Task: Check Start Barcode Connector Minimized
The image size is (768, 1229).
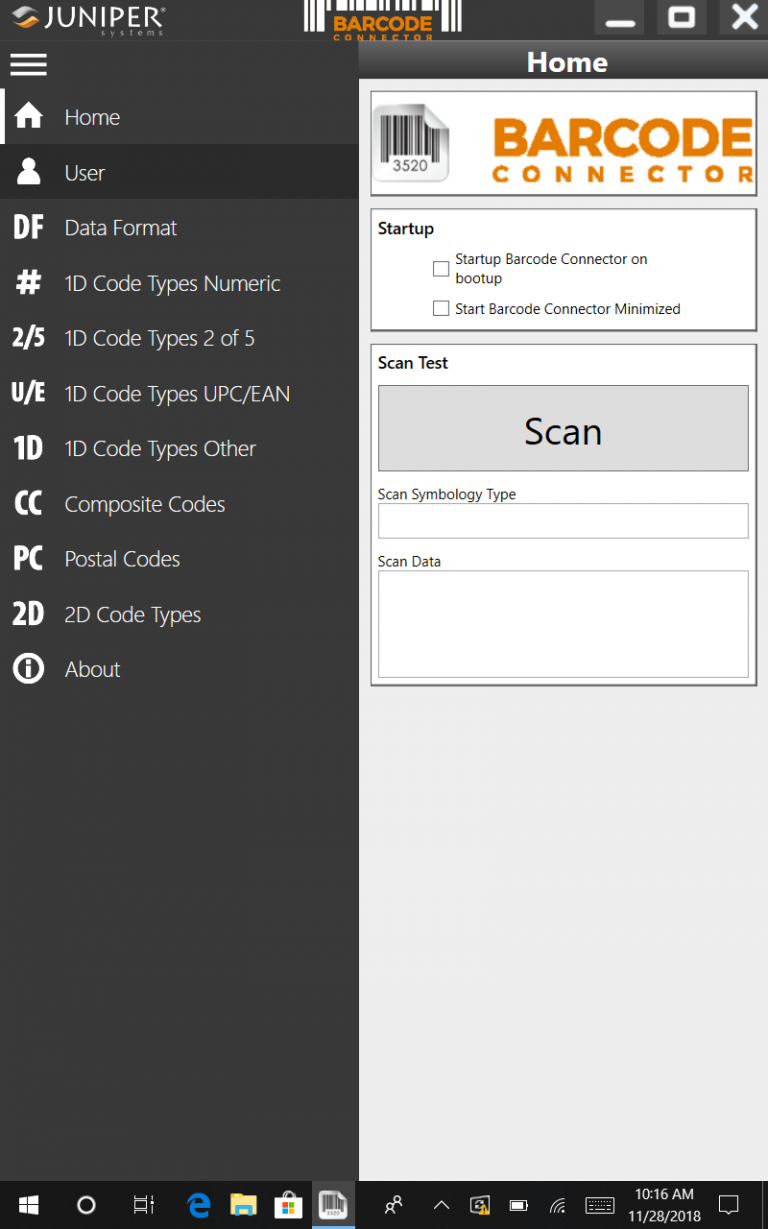Action: [441, 308]
